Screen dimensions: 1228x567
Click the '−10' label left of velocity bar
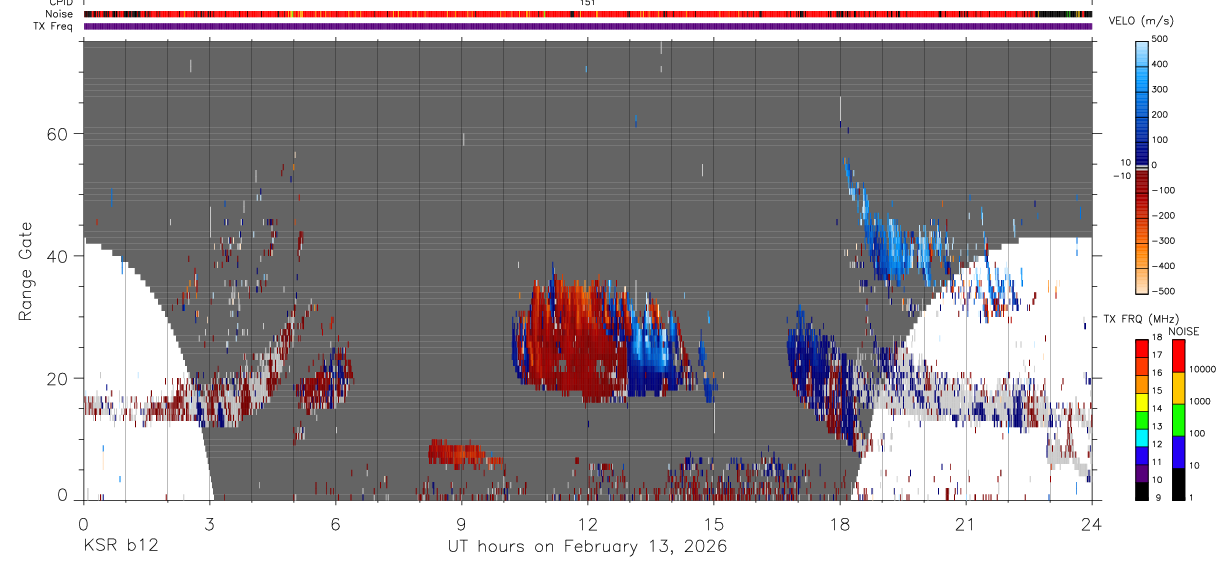[x=1122, y=175]
